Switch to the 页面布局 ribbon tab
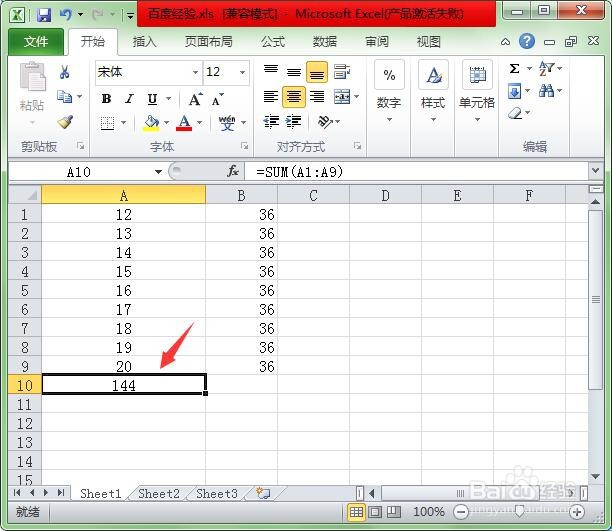The width and height of the screenshot is (612, 531). pos(208,41)
